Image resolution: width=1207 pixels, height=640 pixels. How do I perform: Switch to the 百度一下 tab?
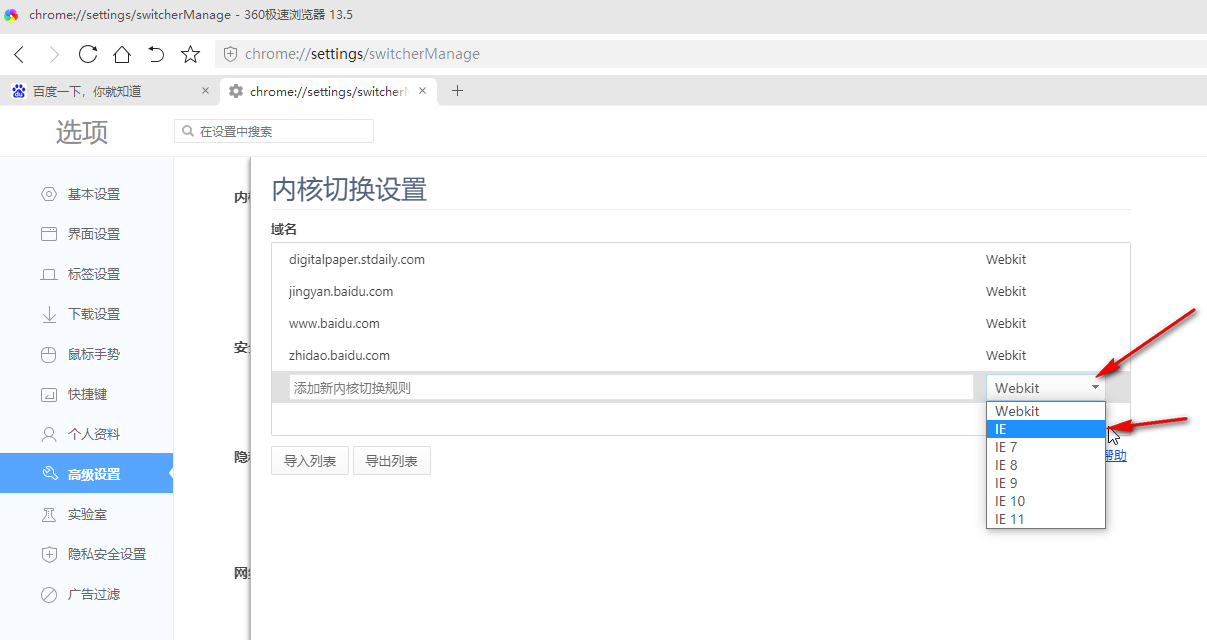pyautogui.click(x=100, y=90)
